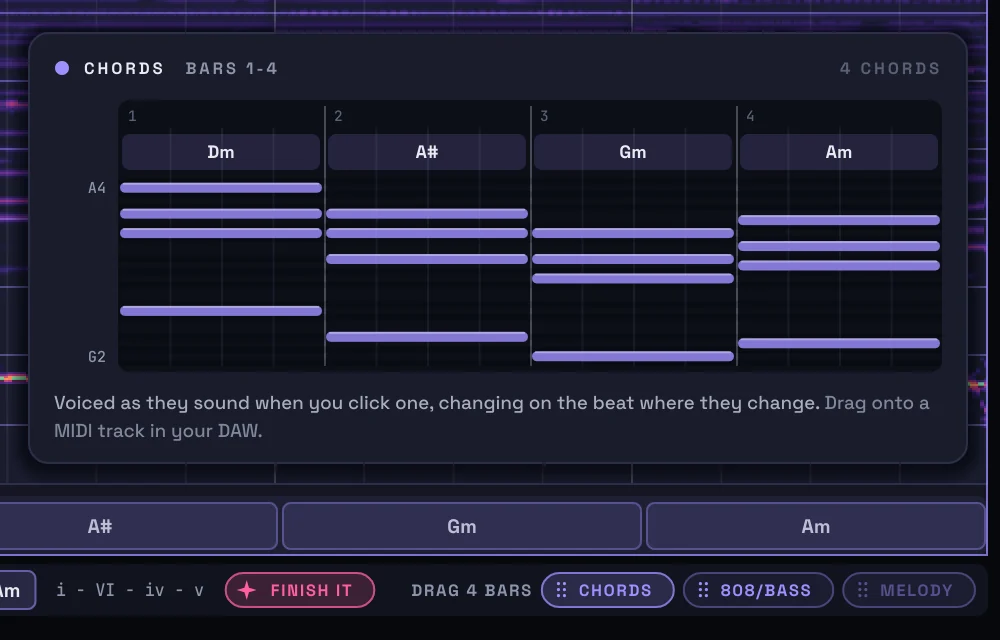Select the MELODY drag pill
This screenshot has width=1000, height=640.
(x=909, y=590)
